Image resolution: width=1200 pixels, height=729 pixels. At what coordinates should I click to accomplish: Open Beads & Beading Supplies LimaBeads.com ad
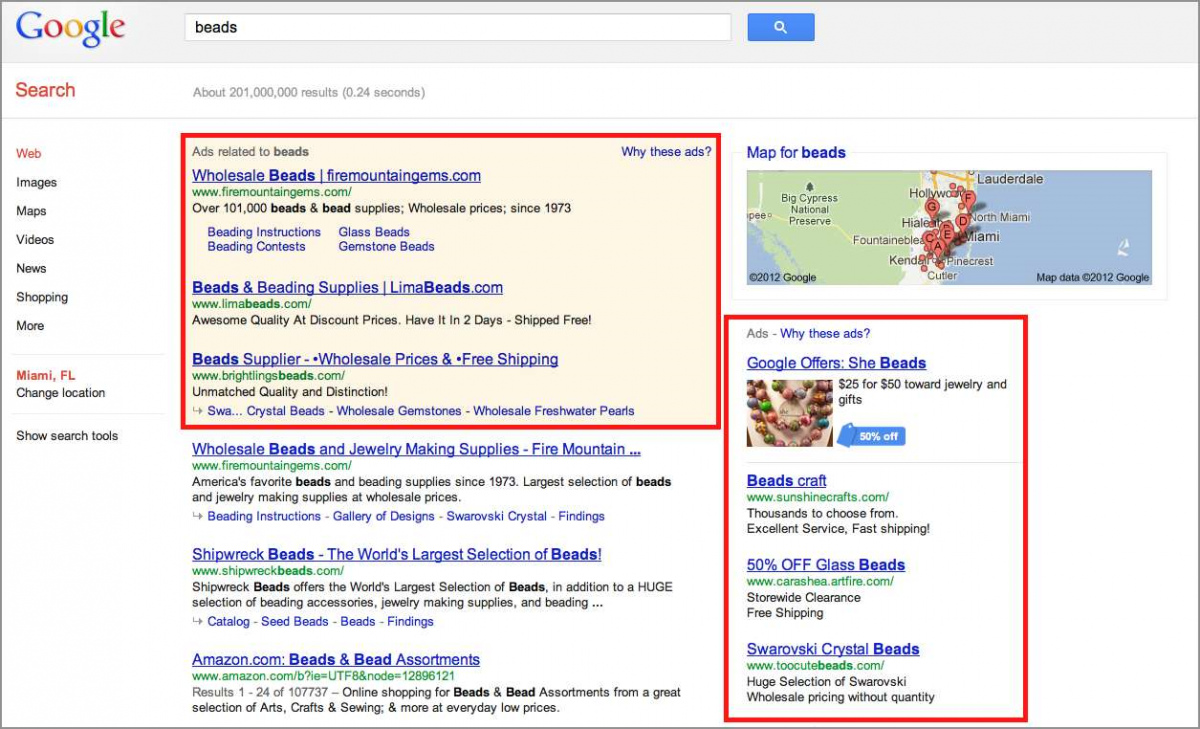(347, 287)
